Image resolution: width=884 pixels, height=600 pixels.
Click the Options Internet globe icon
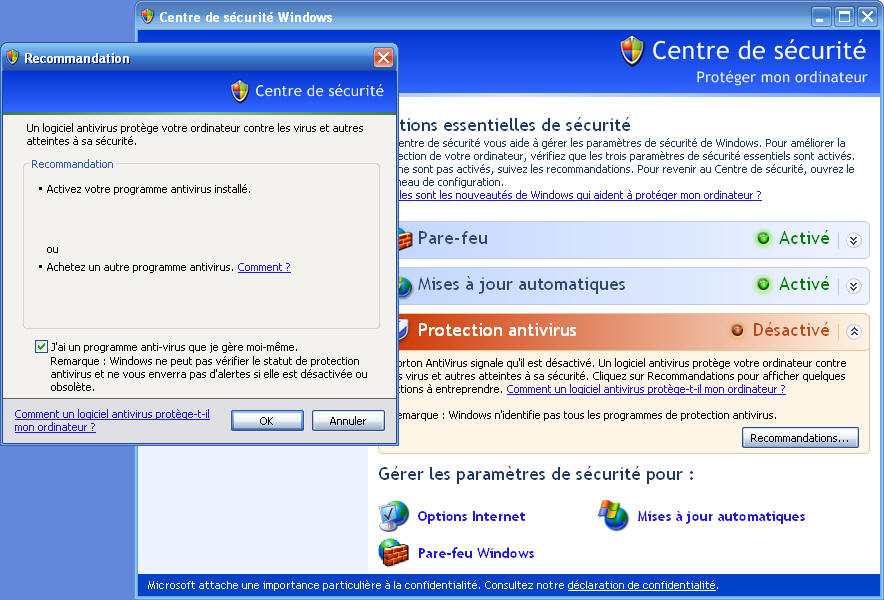tap(393, 516)
